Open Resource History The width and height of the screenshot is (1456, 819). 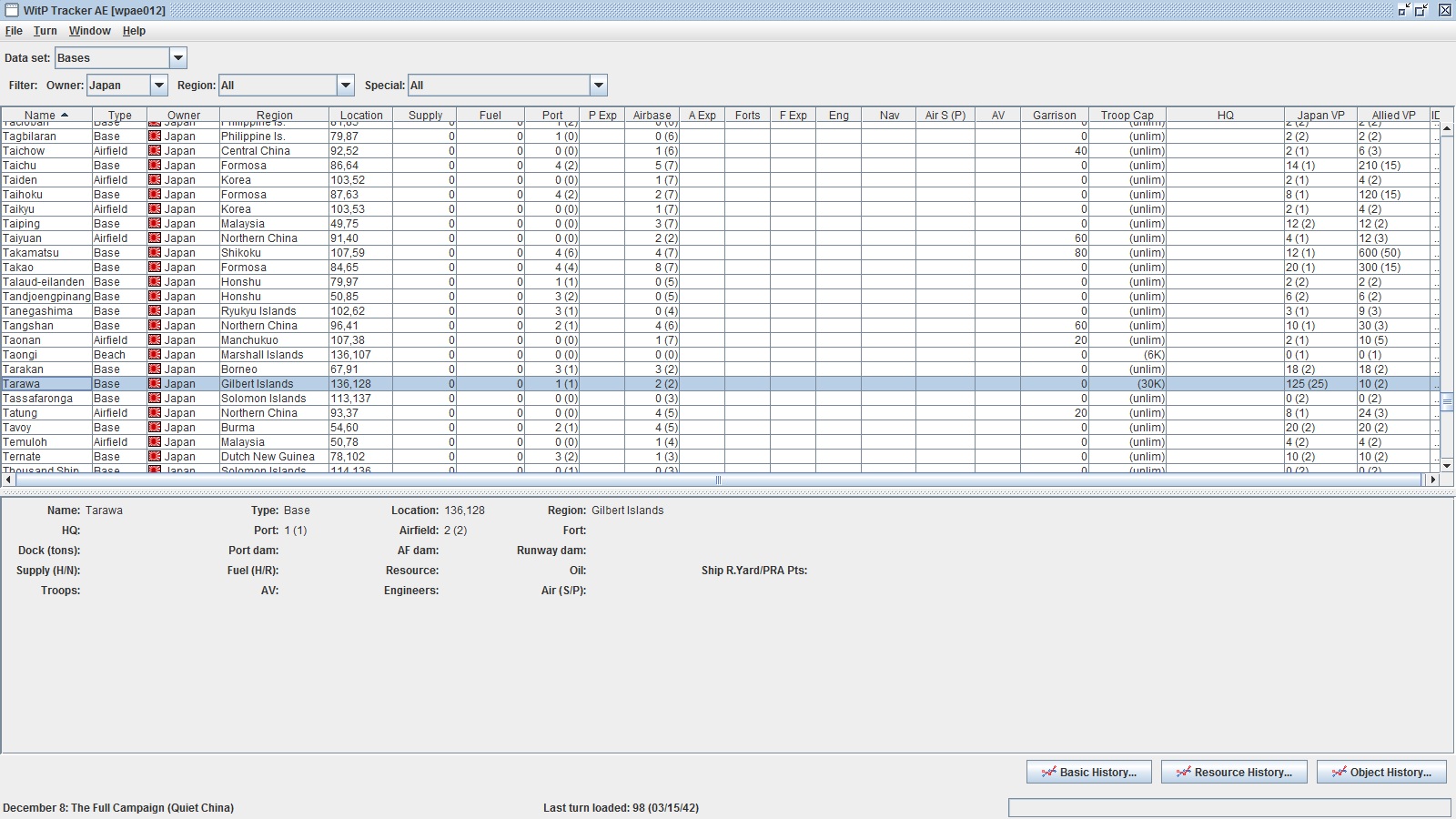[1234, 772]
